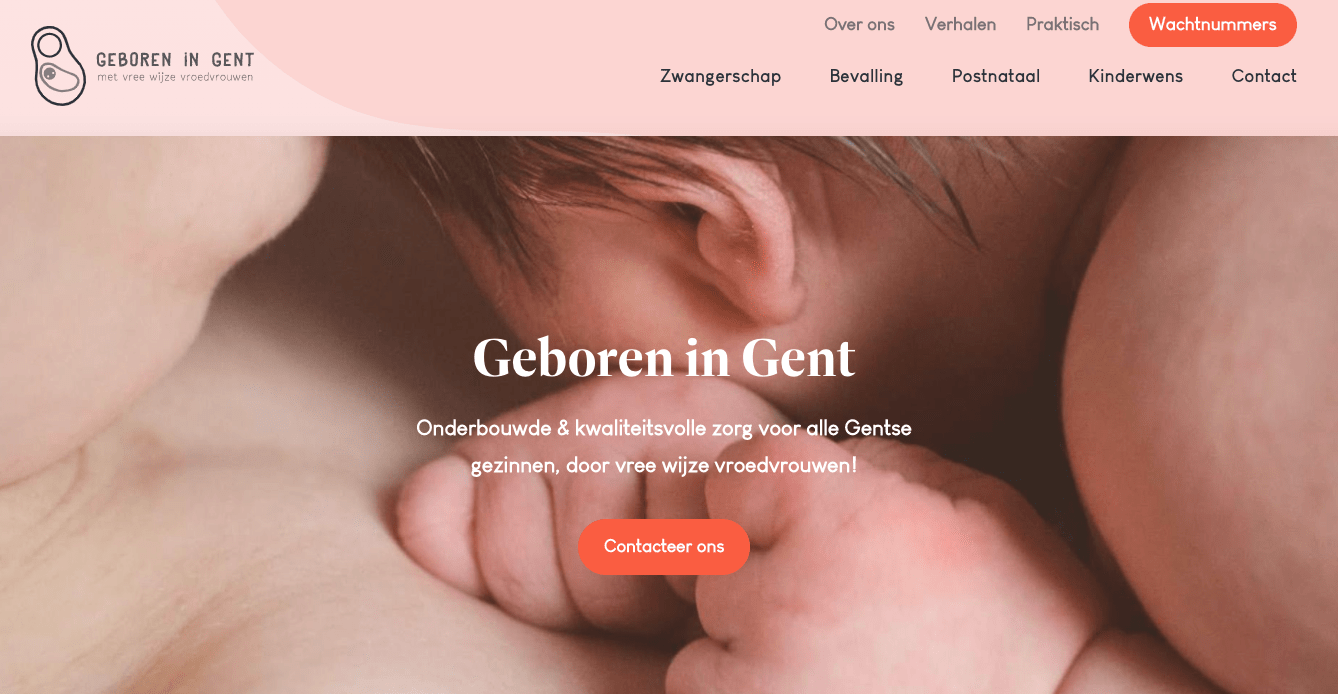Viewport: 1338px width, 694px height.
Task: Open the Praktisch menu item
Action: click(x=1062, y=24)
